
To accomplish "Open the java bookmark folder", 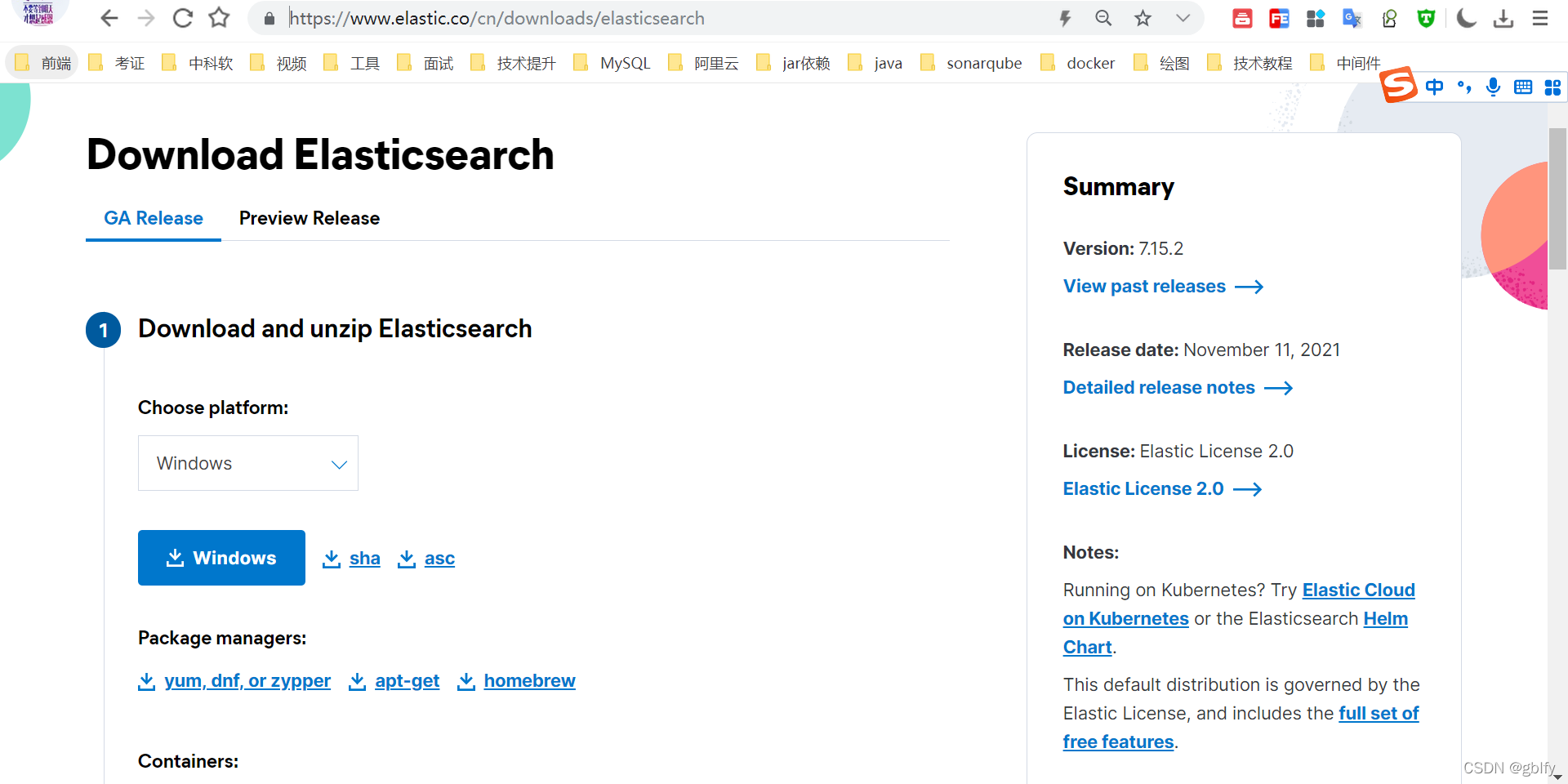I will pos(875,63).
